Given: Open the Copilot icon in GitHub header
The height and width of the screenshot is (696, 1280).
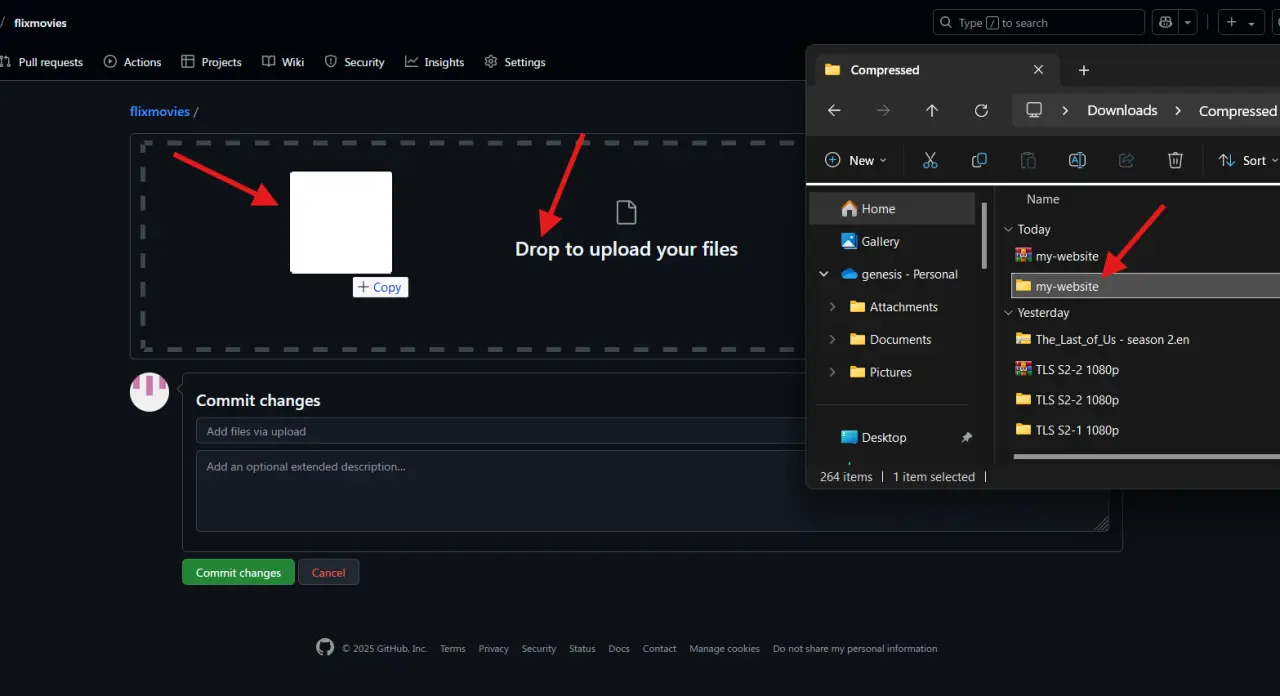Looking at the screenshot, I should click(1165, 22).
